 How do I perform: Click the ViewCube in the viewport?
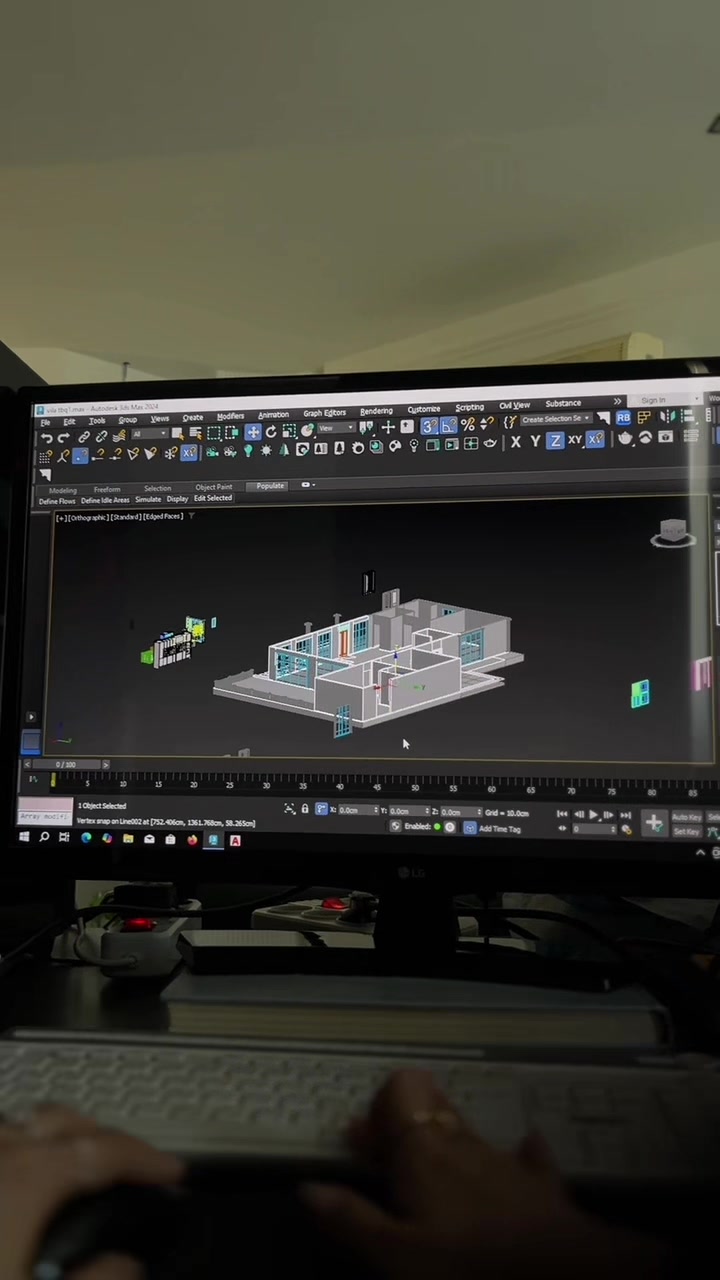(673, 533)
